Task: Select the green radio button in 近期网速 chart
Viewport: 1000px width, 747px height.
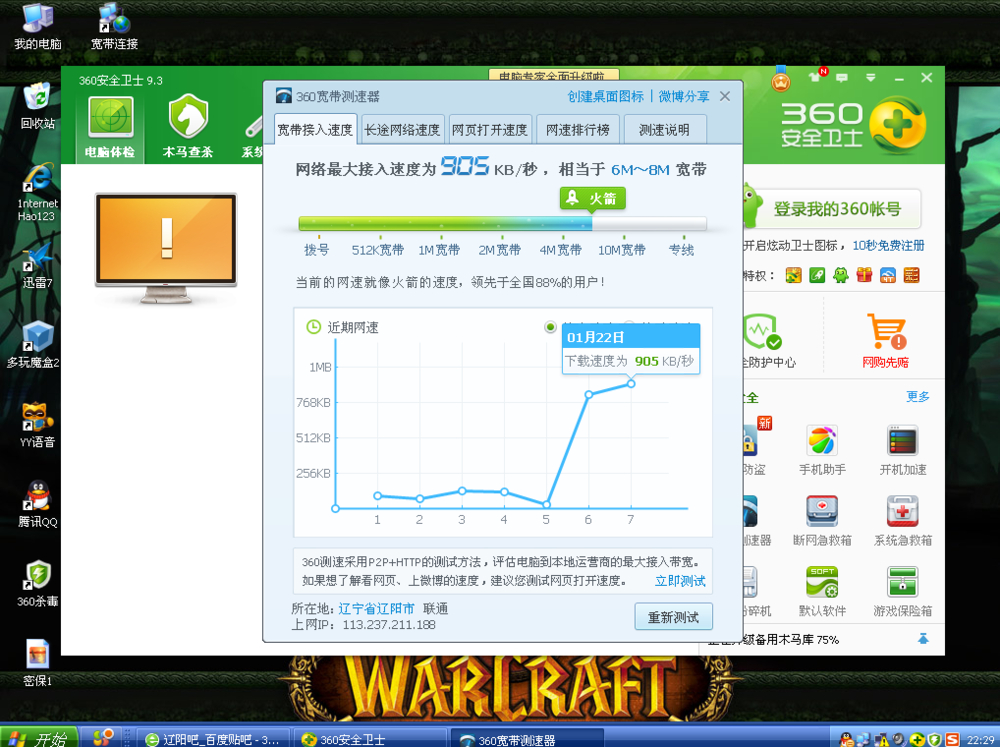Action: [x=550, y=327]
